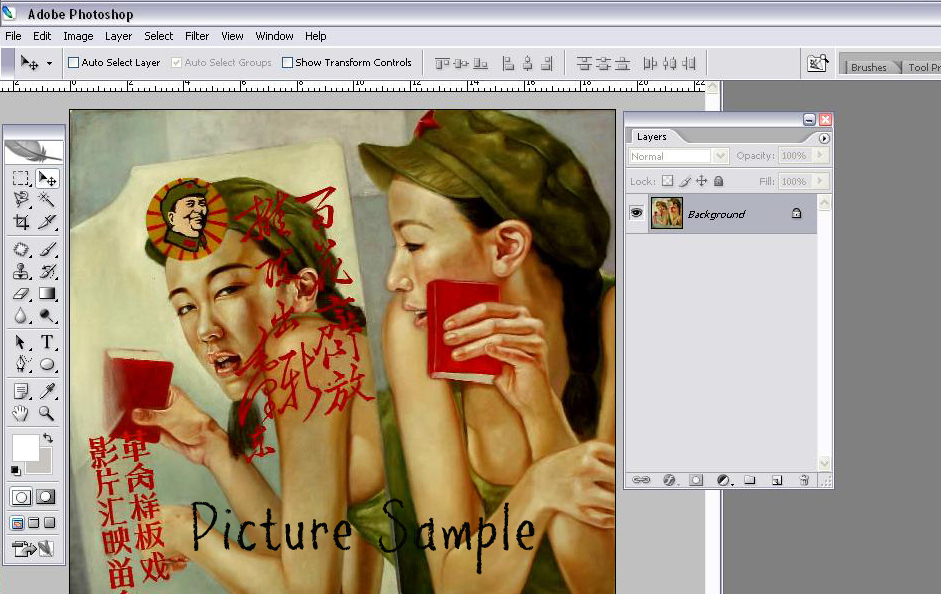Viewport: 941px width, 594px height.
Task: Open the Filter menu
Action: click(197, 36)
